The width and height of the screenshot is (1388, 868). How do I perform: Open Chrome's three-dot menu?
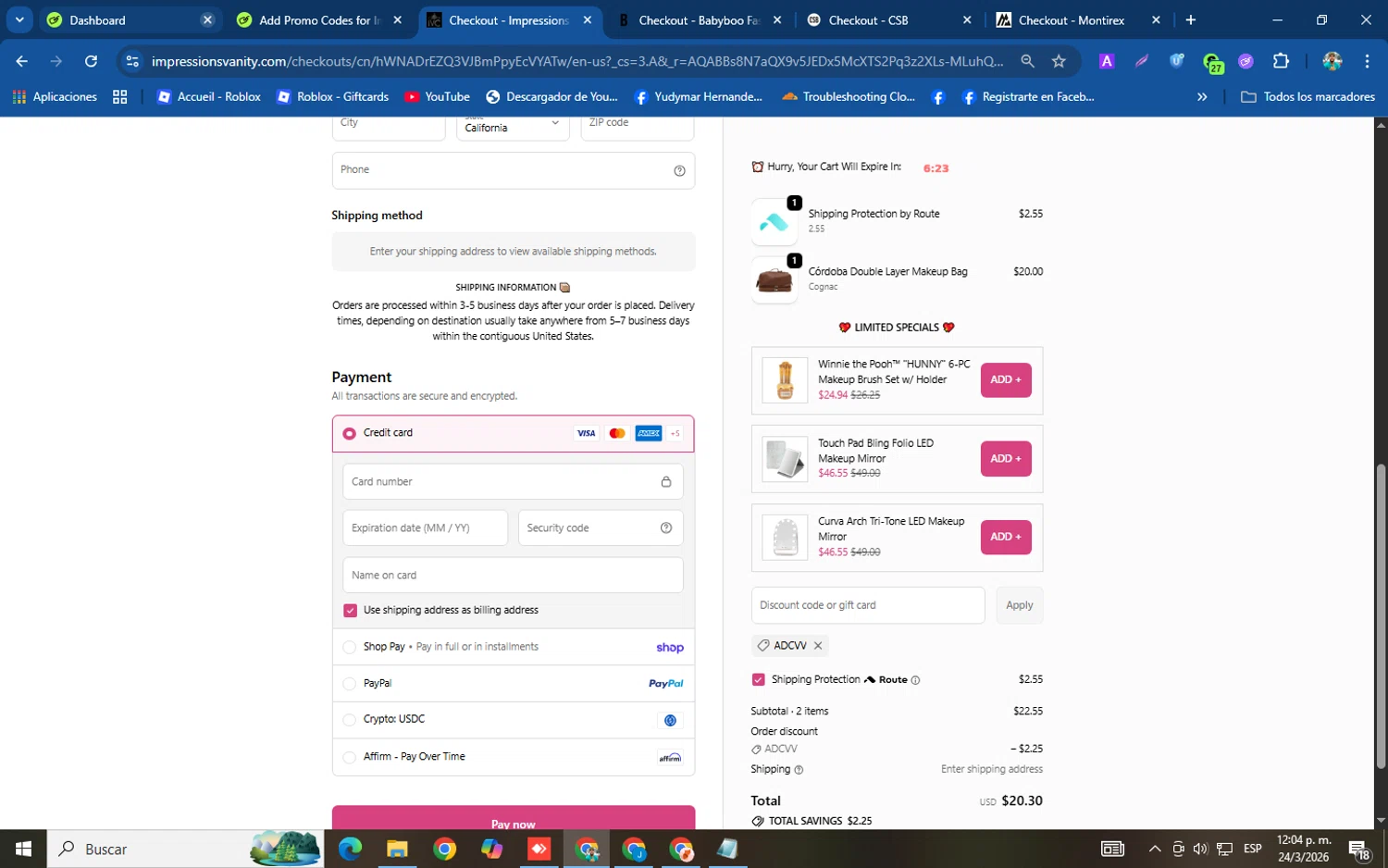1367,61
